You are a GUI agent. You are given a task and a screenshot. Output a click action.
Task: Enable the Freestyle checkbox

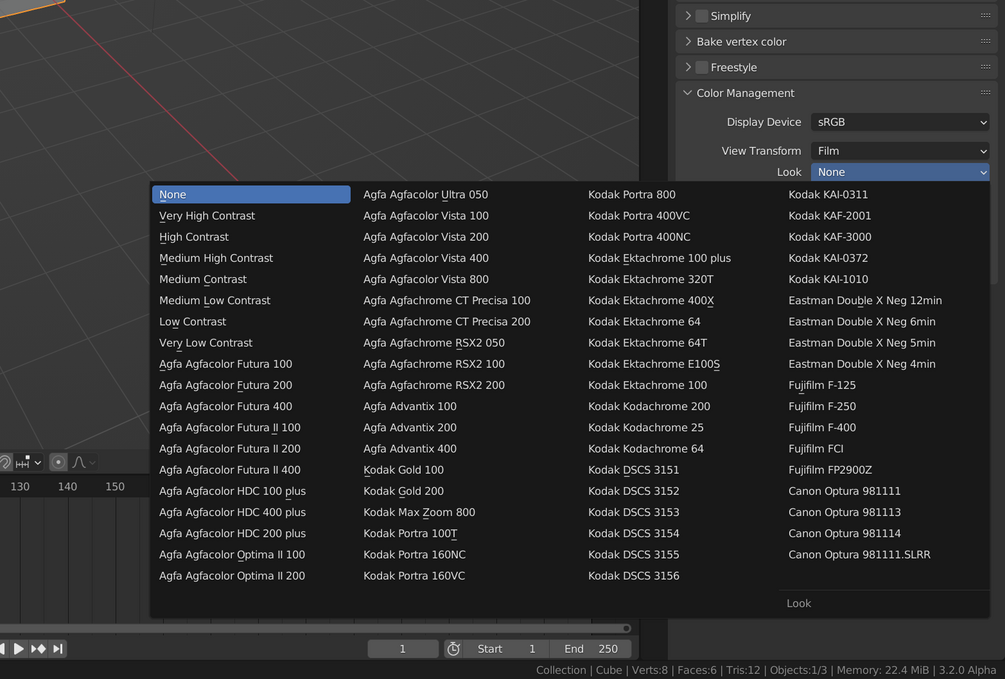[702, 67]
